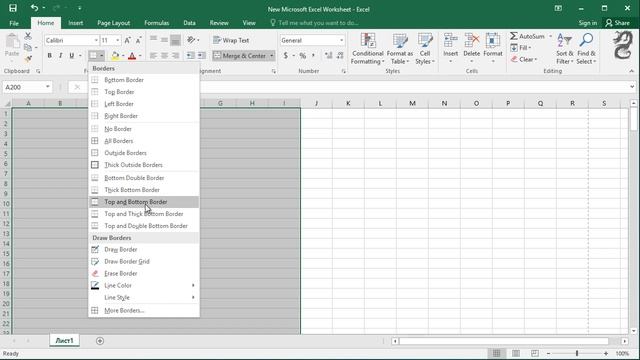
Task: Switch to Page Layout view icon
Action: [x=516, y=353]
